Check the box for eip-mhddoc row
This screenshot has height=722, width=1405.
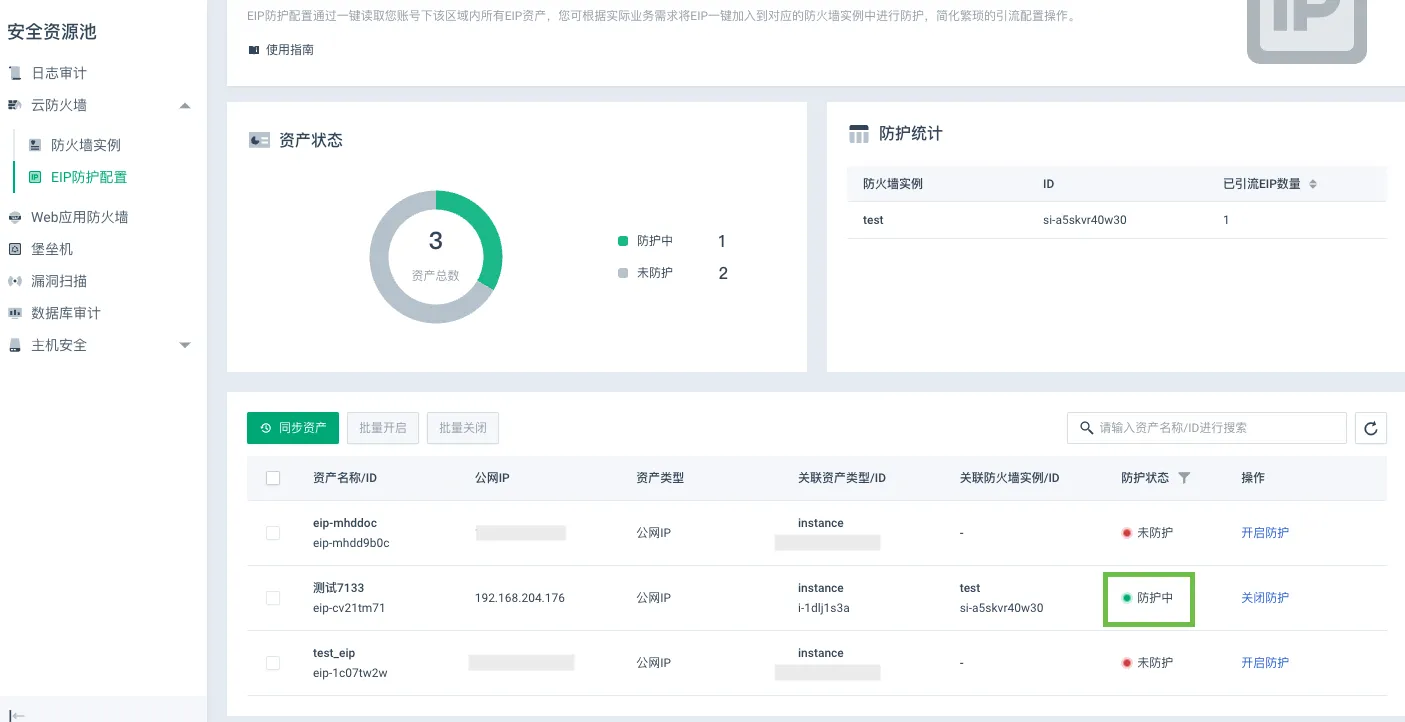coord(273,533)
